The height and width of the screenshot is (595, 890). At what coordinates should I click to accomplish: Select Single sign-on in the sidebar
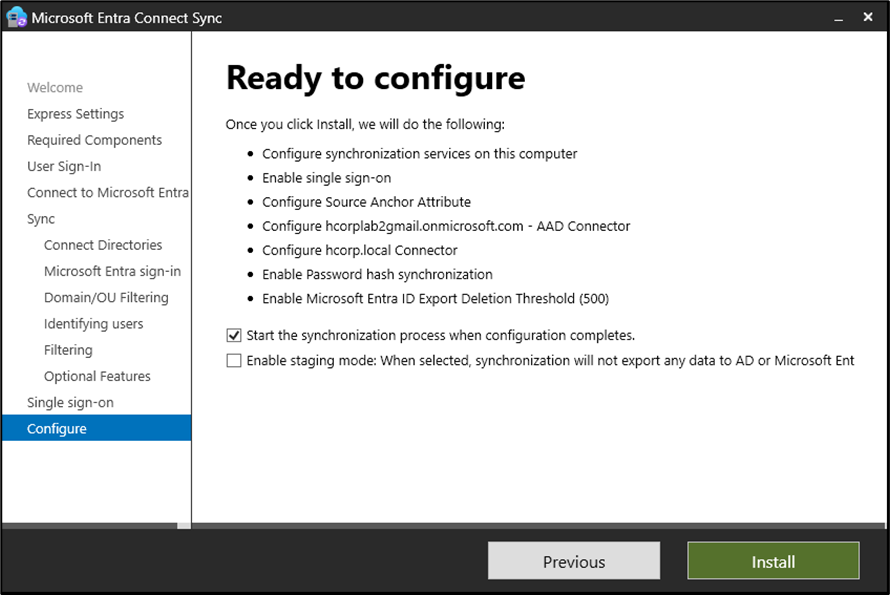pyautogui.click(x=70, y=402)
